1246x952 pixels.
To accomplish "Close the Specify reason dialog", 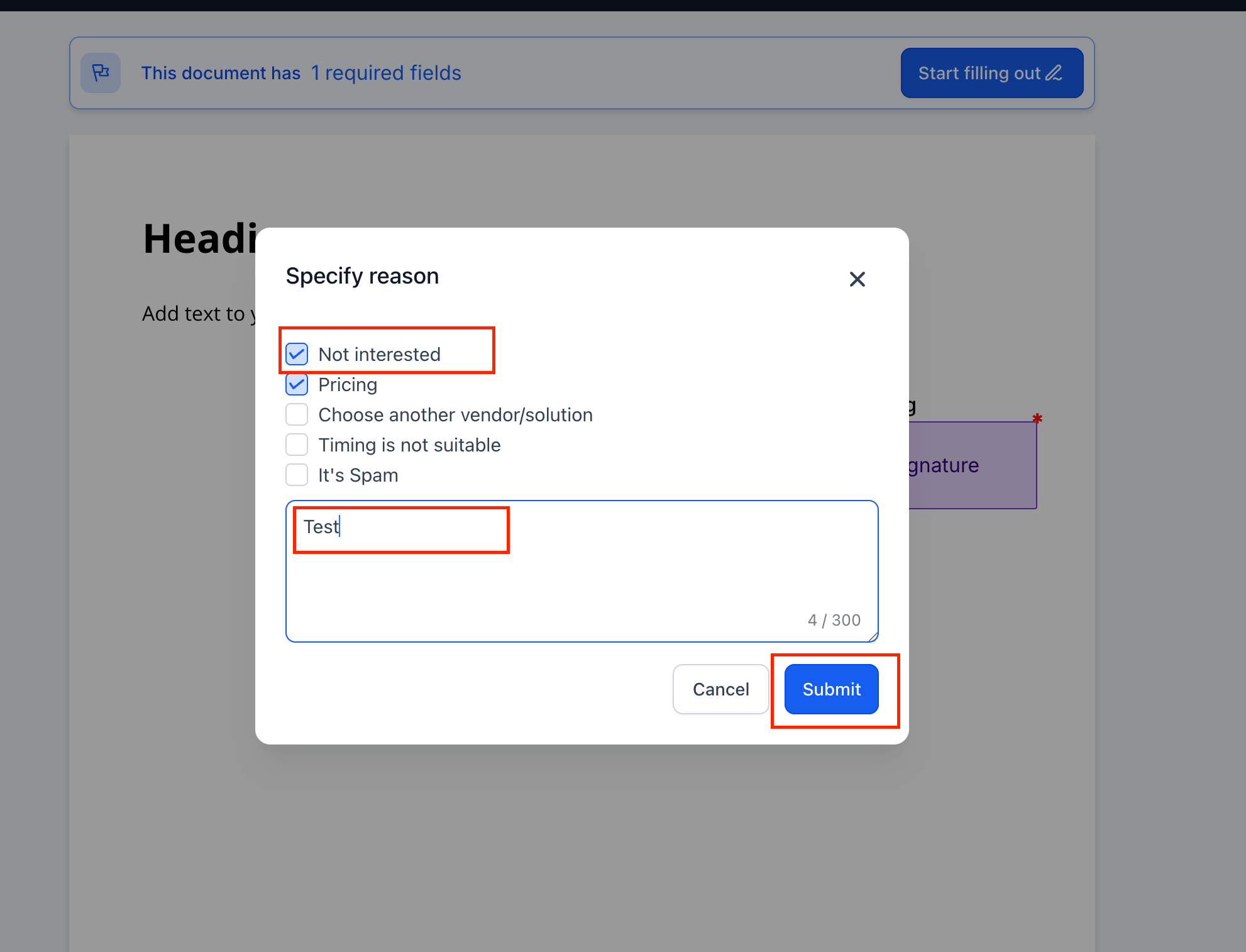I will click(857, 279).
